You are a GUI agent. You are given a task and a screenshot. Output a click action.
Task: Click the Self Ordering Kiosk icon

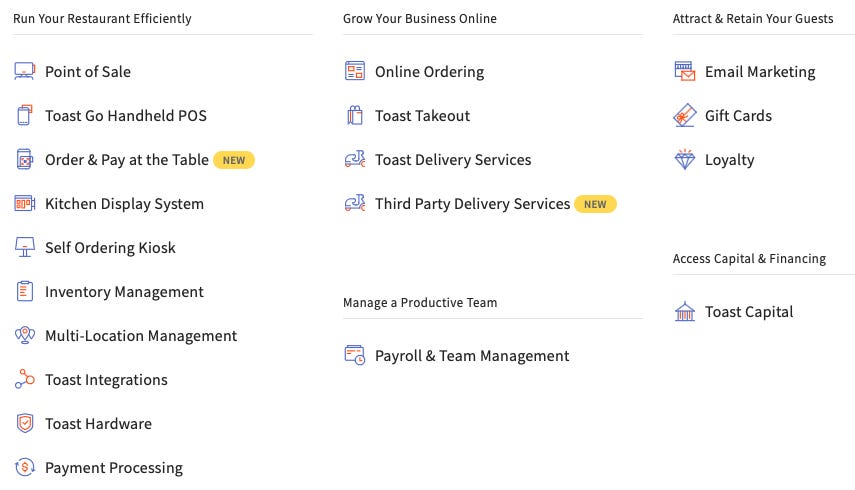pyautogui.click(x=25, y=247)
